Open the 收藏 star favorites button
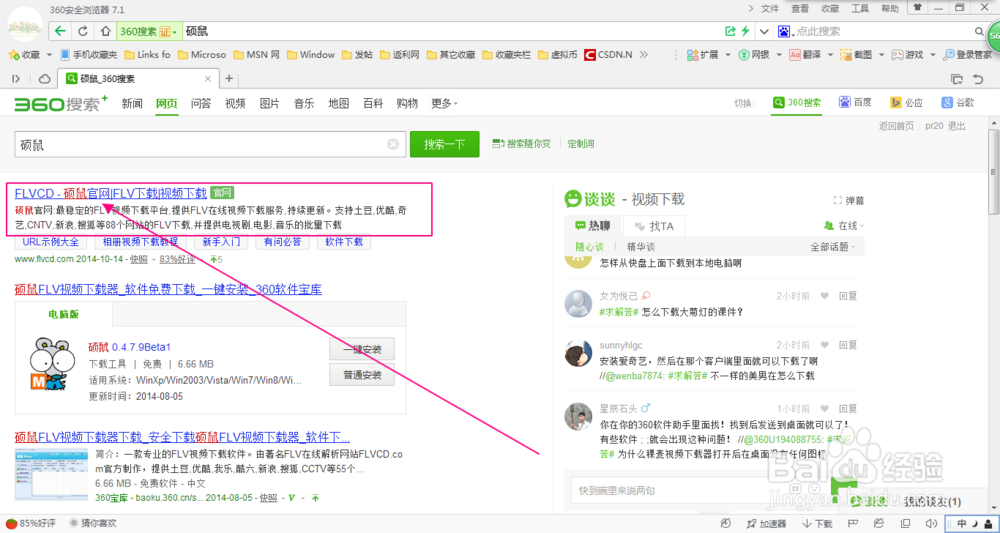 click(24, 55)
